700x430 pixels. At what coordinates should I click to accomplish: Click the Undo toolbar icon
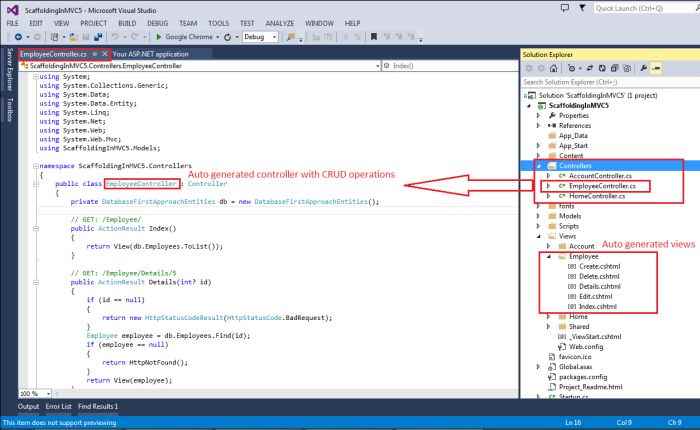point(116,36)
